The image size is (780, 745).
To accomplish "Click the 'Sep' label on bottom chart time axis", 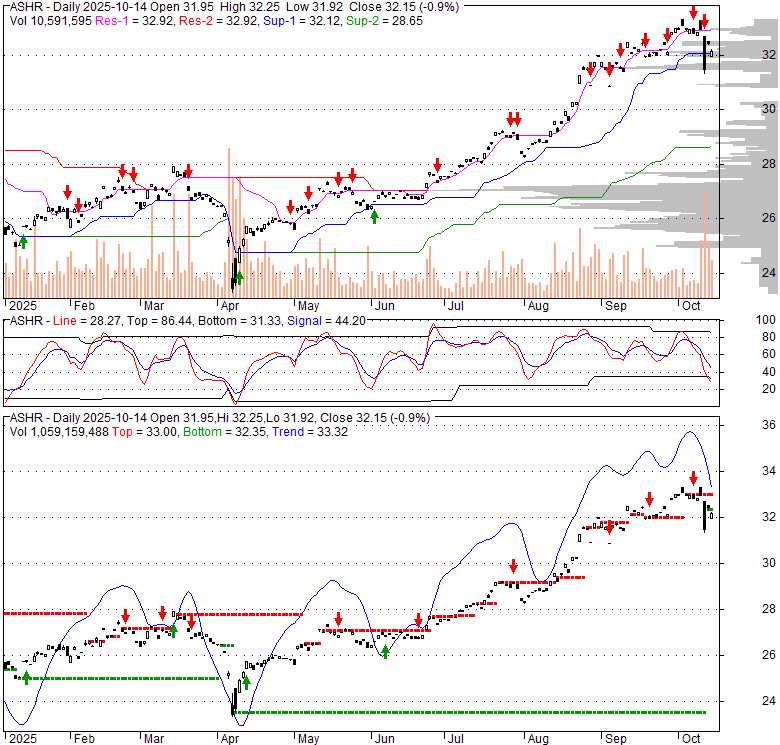I will (x=615, y=739).
